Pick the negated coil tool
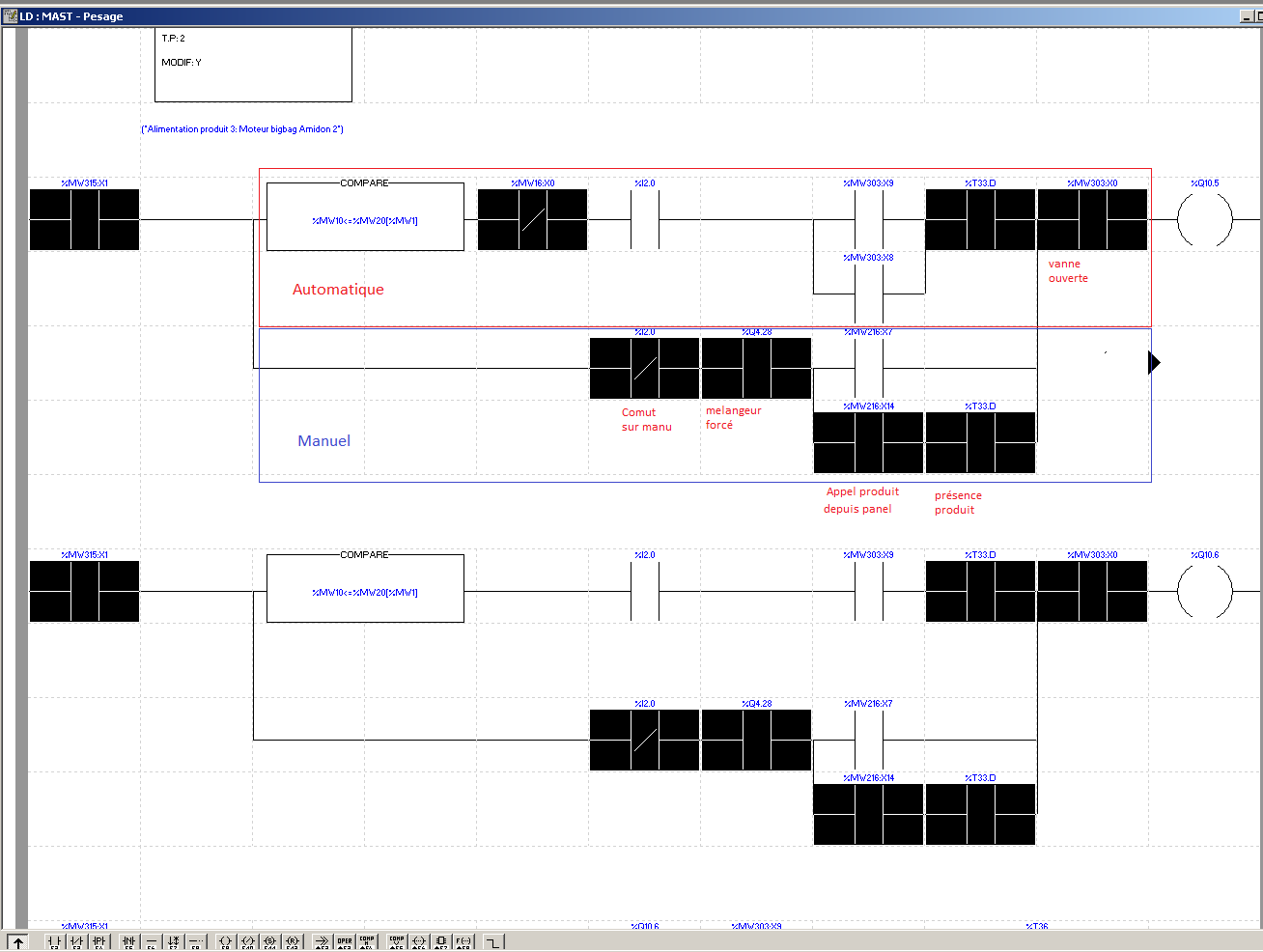This screenshot has height=952, width=1263. coord(247,941)
